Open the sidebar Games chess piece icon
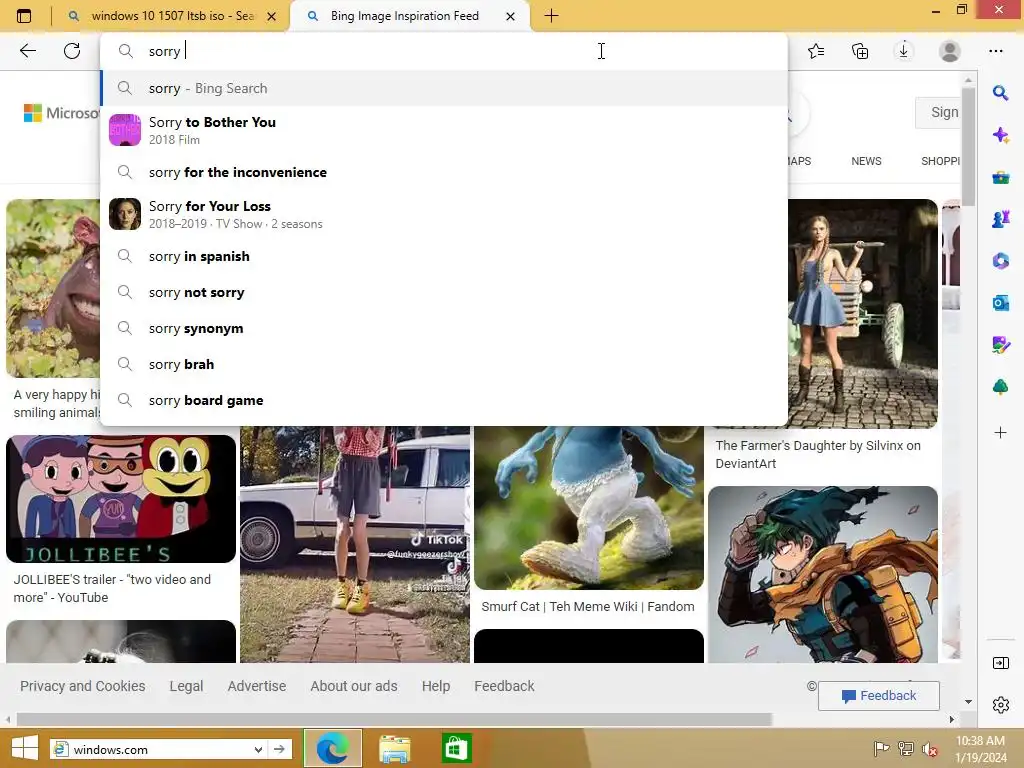 pos(1000,219)
